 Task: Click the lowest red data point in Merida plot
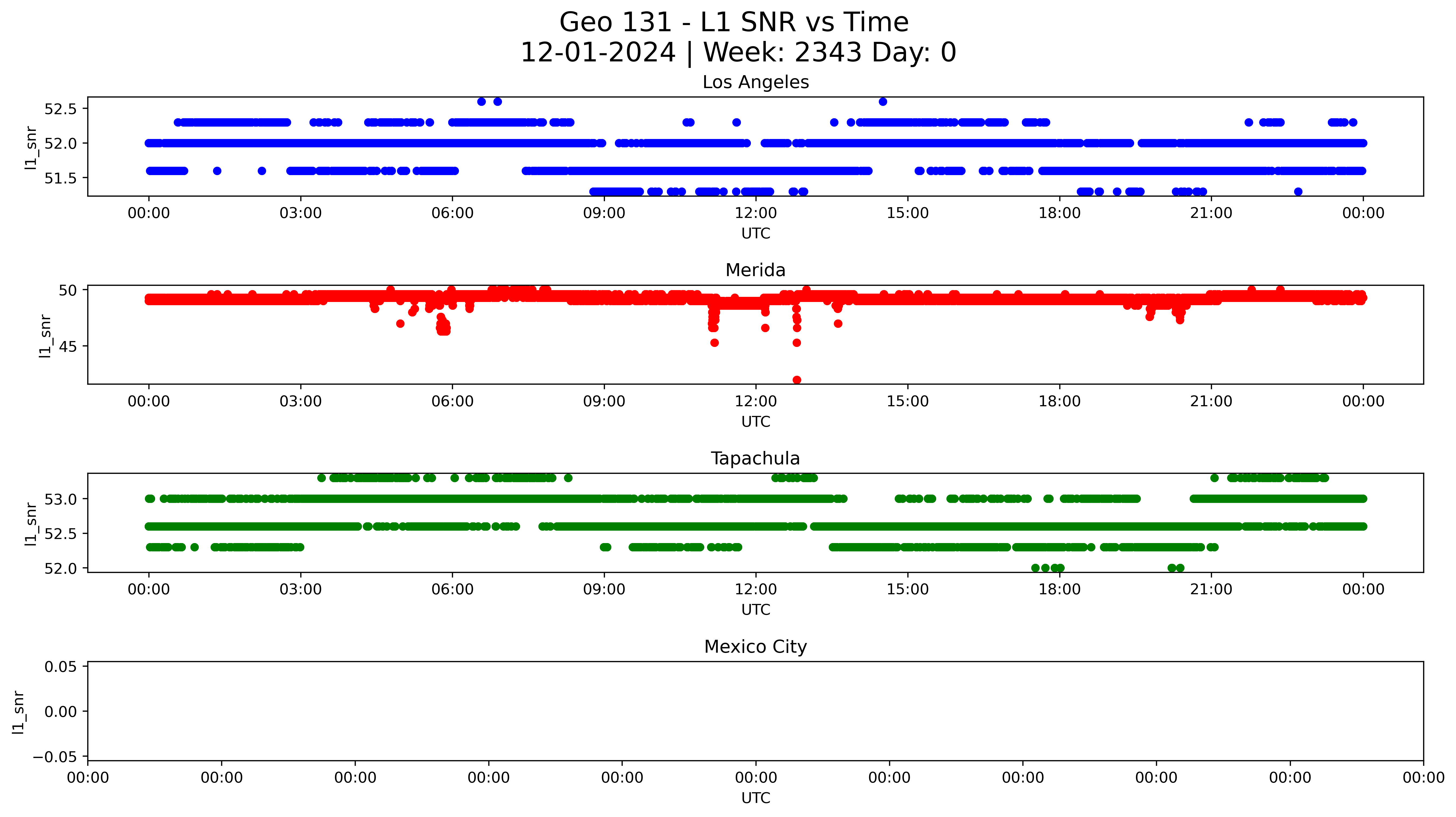coord(796,380)
